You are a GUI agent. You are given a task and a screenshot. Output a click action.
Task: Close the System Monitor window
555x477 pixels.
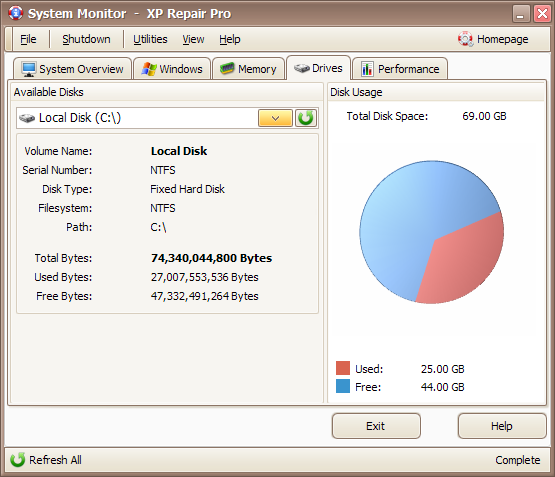542,13
